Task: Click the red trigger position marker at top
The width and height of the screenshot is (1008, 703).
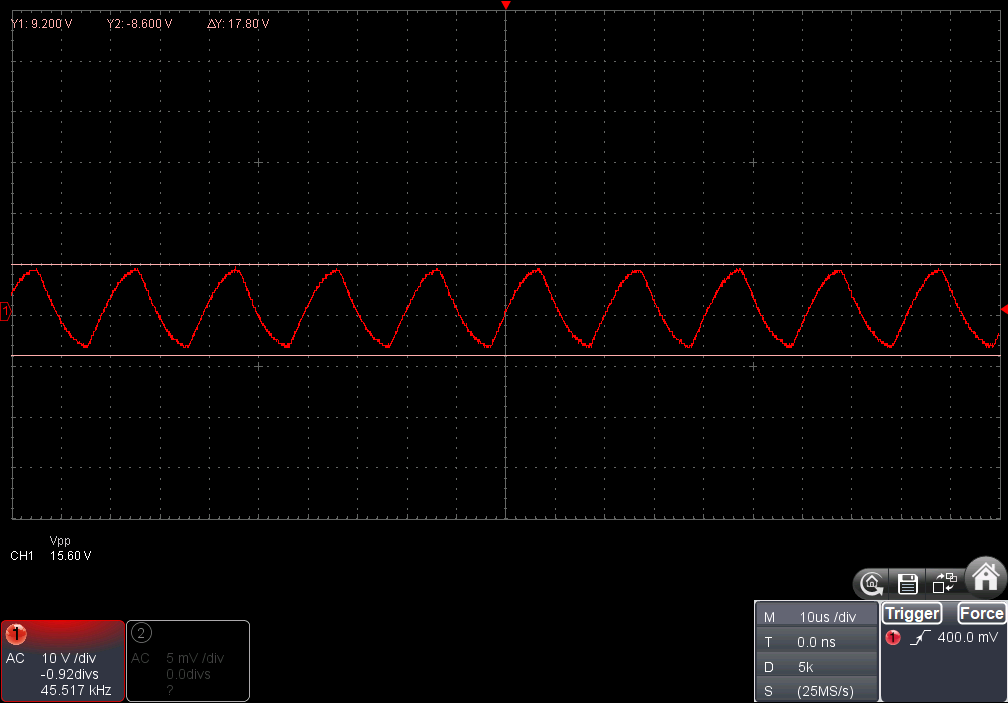Action: [506, 6]
